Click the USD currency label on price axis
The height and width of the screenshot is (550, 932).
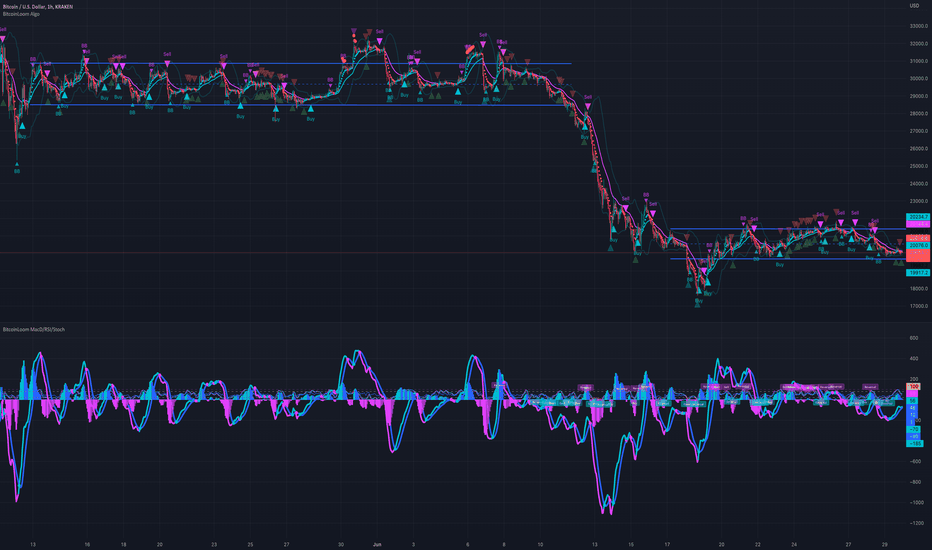pos(914,6)
